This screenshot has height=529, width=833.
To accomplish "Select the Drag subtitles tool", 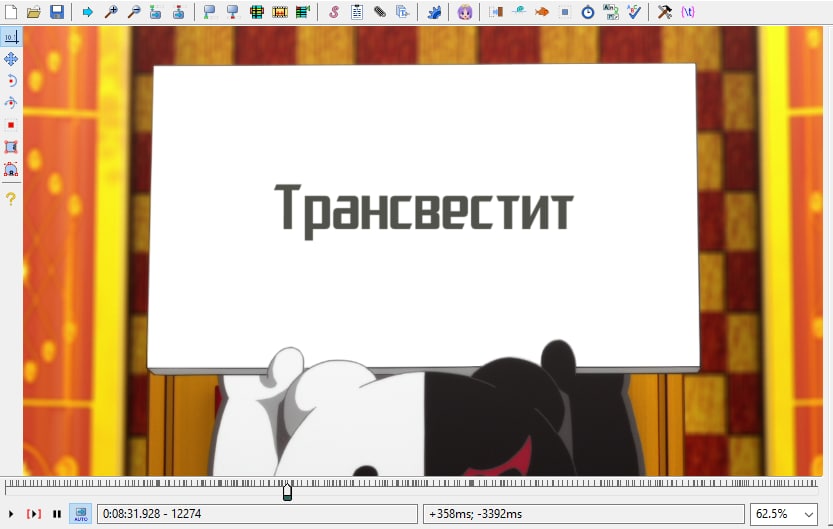I will point(11,58).
